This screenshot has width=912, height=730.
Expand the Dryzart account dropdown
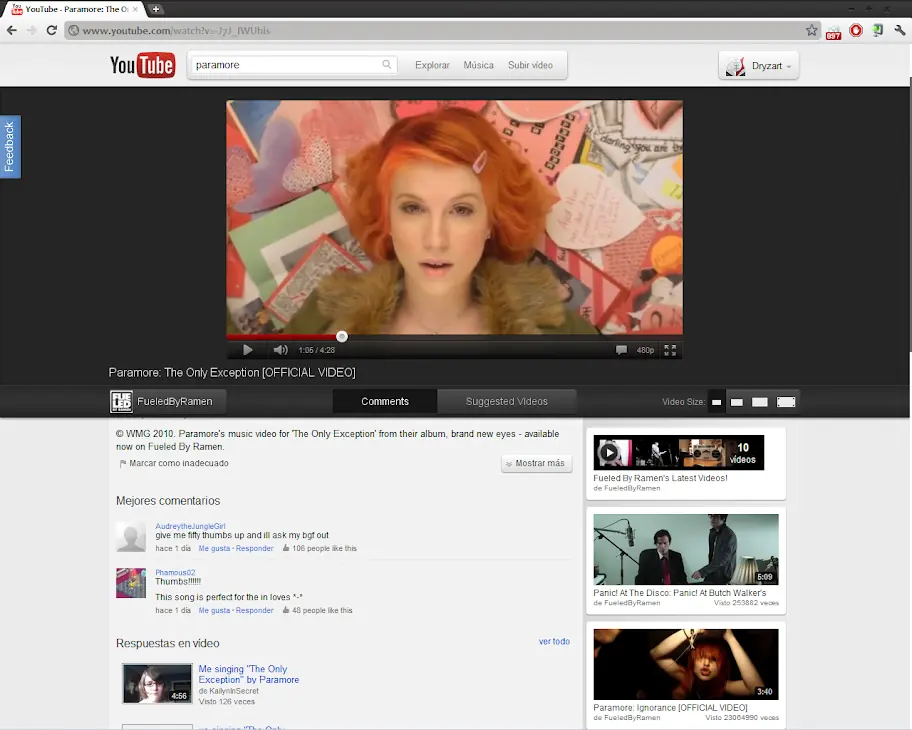point(758,66)
